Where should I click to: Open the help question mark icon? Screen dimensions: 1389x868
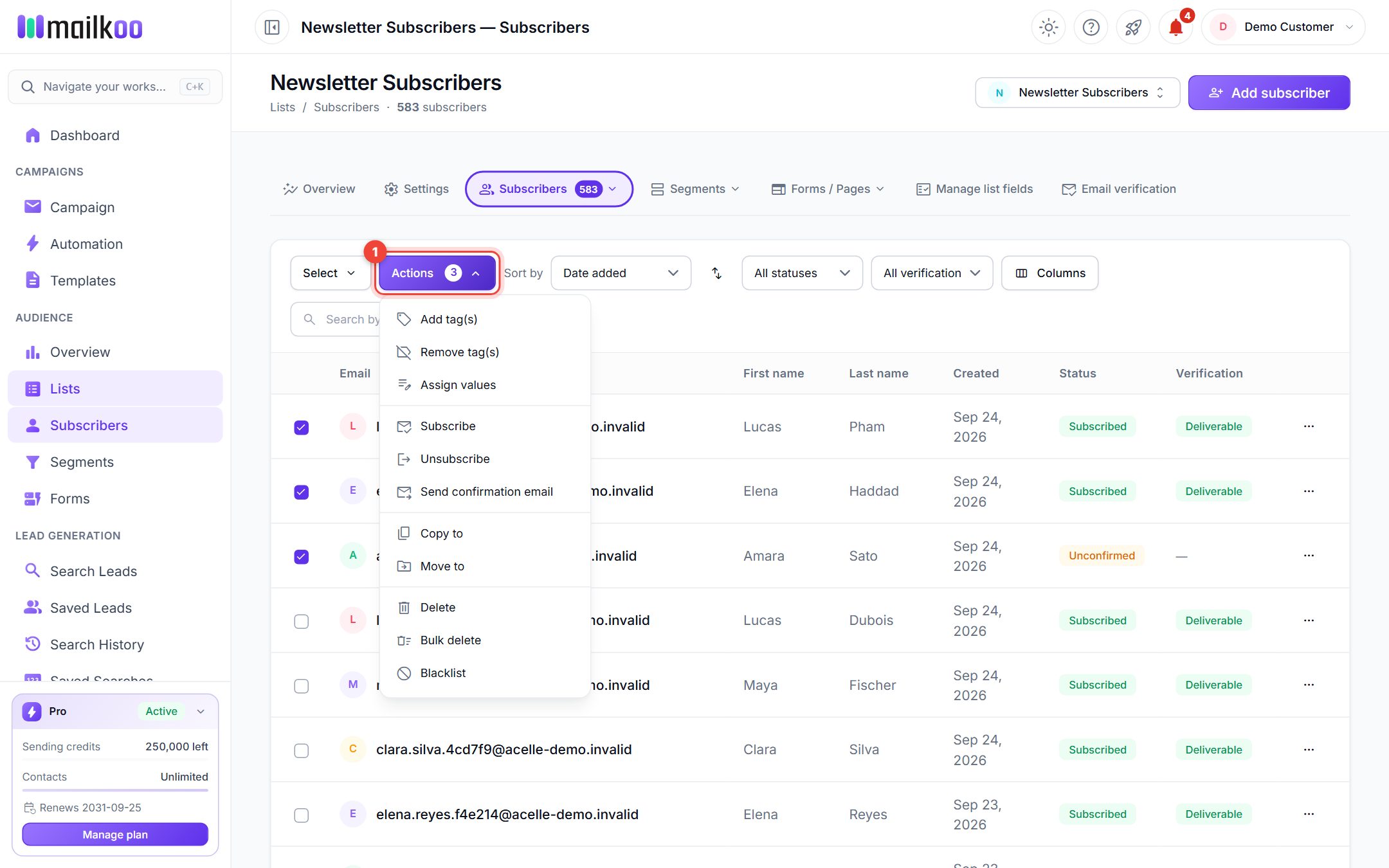click(1091, 27)
